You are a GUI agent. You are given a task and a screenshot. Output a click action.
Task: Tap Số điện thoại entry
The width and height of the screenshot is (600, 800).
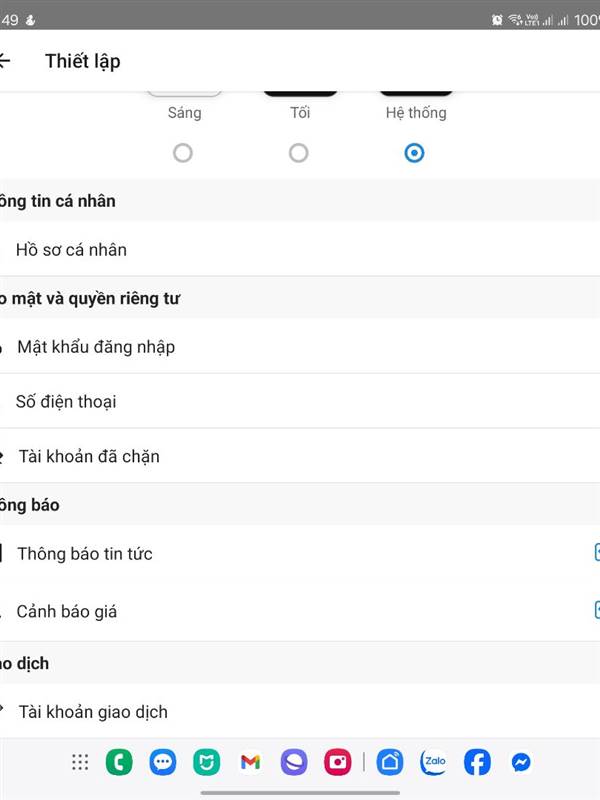pos(300,402)
